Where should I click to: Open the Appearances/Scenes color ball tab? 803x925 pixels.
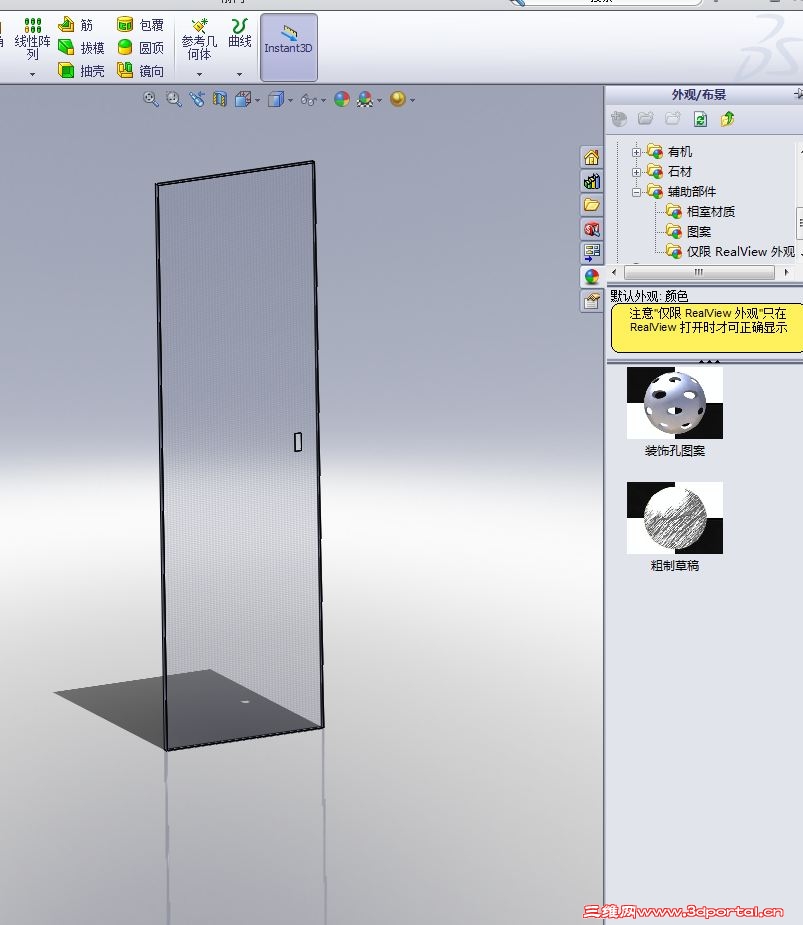[591, 276]
